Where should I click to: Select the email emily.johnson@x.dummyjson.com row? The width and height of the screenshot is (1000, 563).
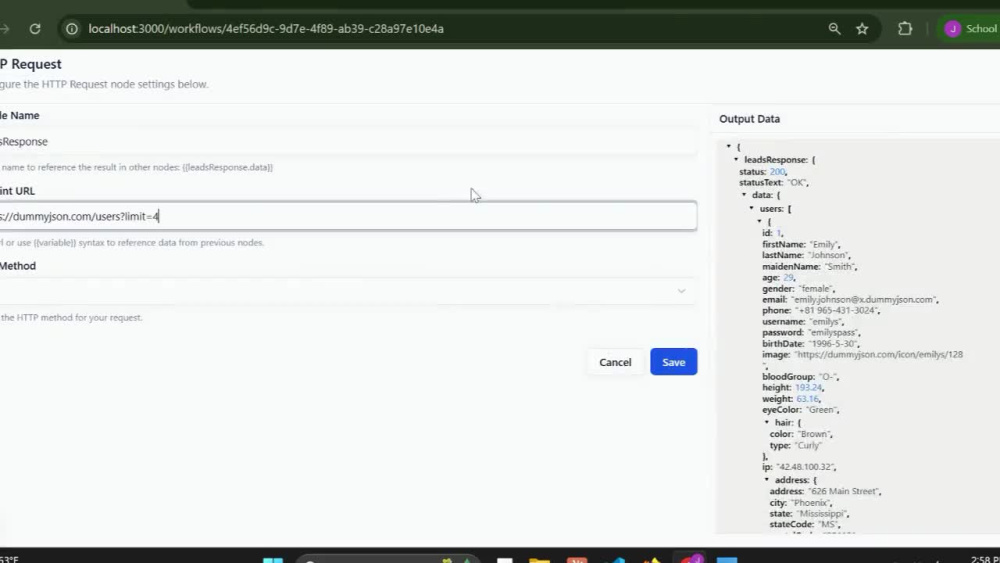[850, 299]
